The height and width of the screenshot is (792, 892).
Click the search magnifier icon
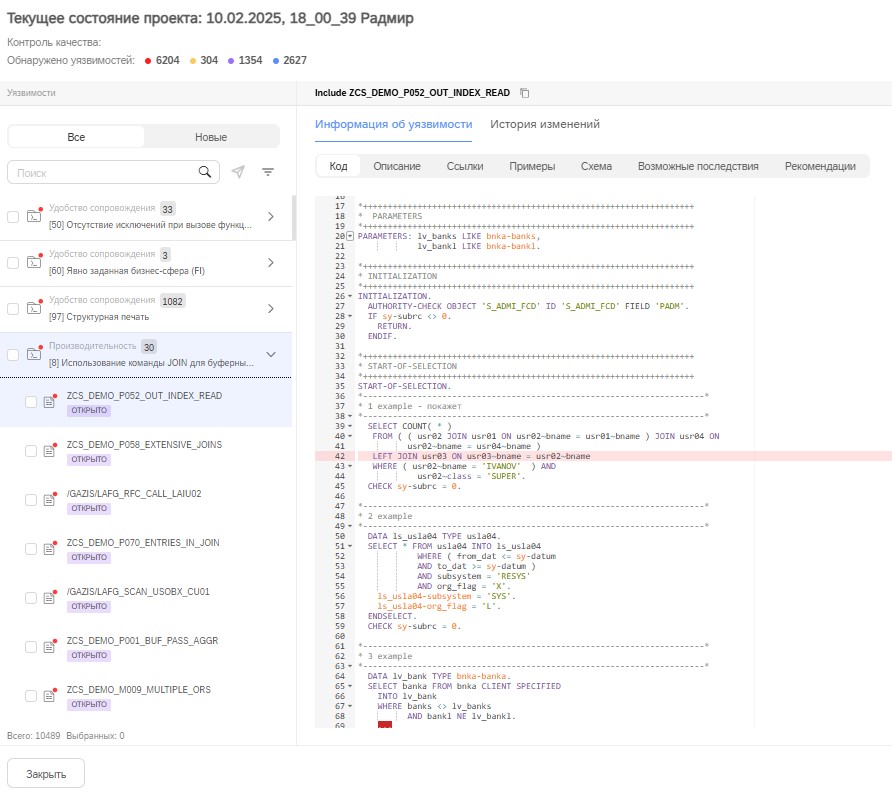[204, 172]
